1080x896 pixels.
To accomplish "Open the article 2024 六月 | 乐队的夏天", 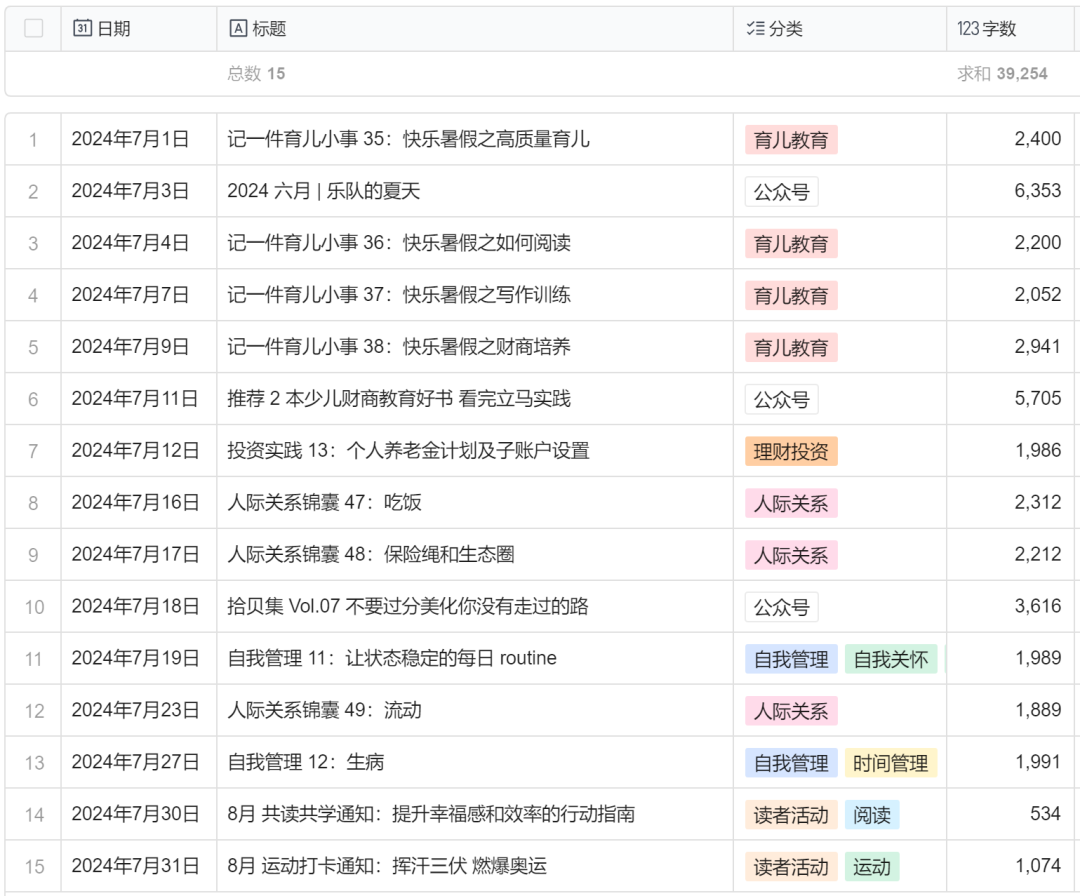I will click(324, 191).
